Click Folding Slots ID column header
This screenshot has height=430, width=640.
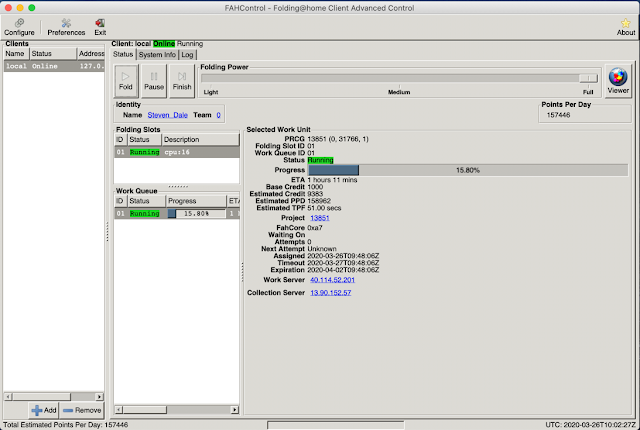(120, 140)
